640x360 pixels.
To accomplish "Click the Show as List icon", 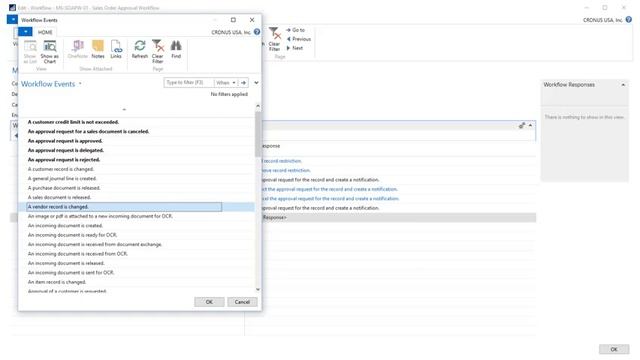I will [x=30, y=51].
